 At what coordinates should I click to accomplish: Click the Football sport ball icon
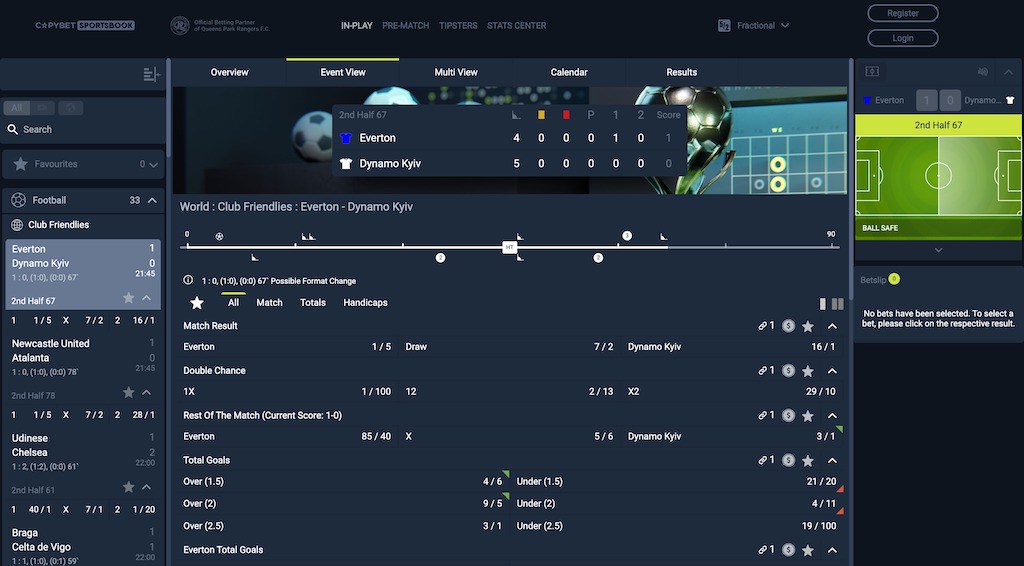click(x=18, y=200)
